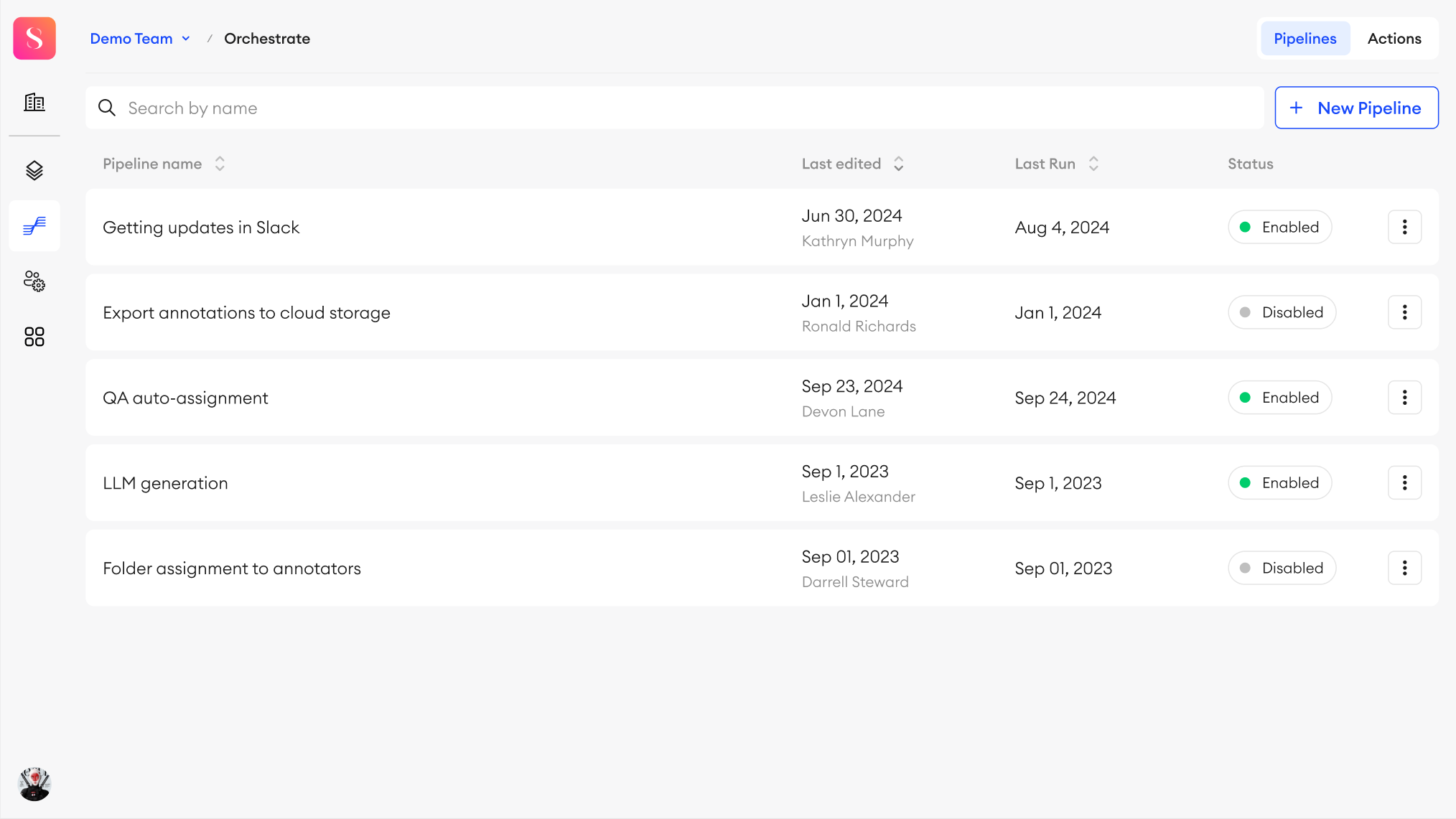This screenshot has width=1456, height=819.
Task: Open the Actions menu tab
Action: 1394,38
